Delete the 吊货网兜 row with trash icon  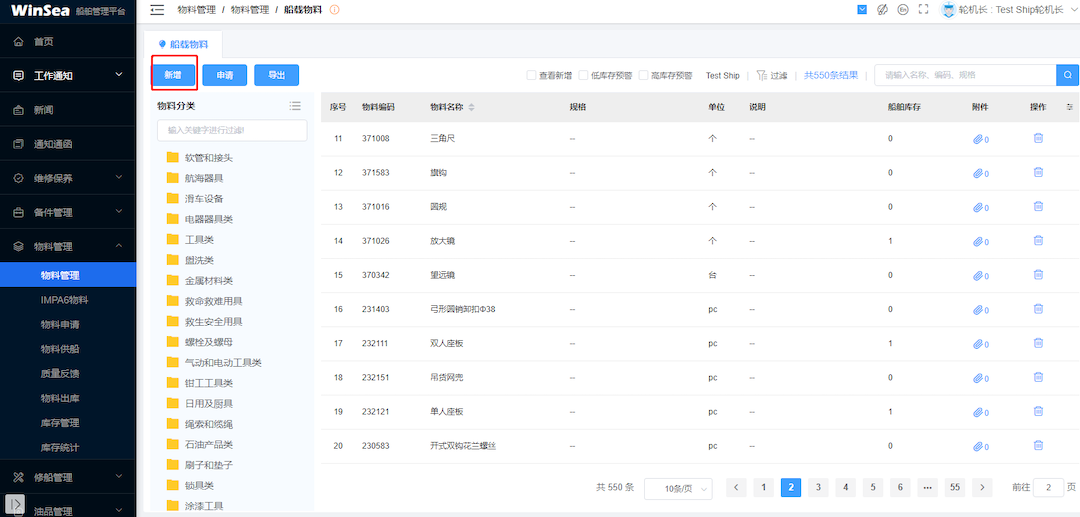1038,377
